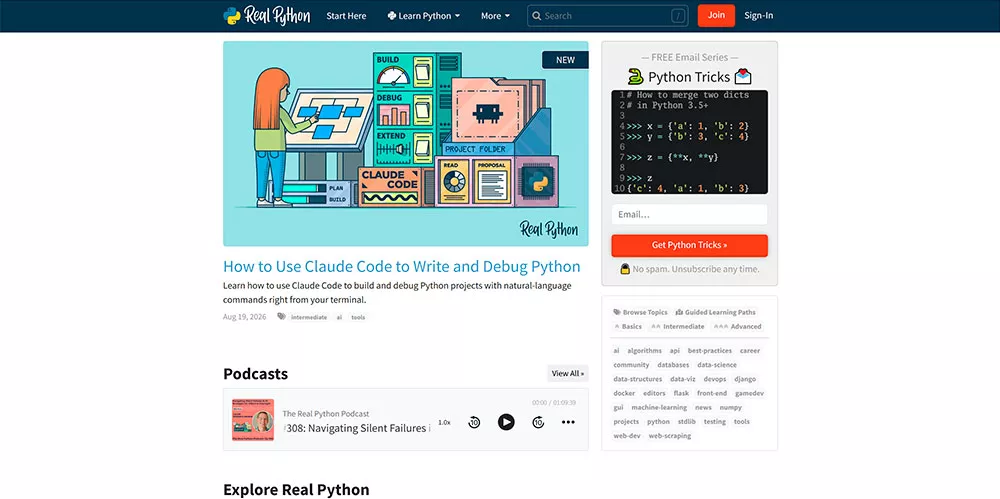Open the 'data-science' topic
Screen dimensions: 1000x499
click(x=717, y=365)
